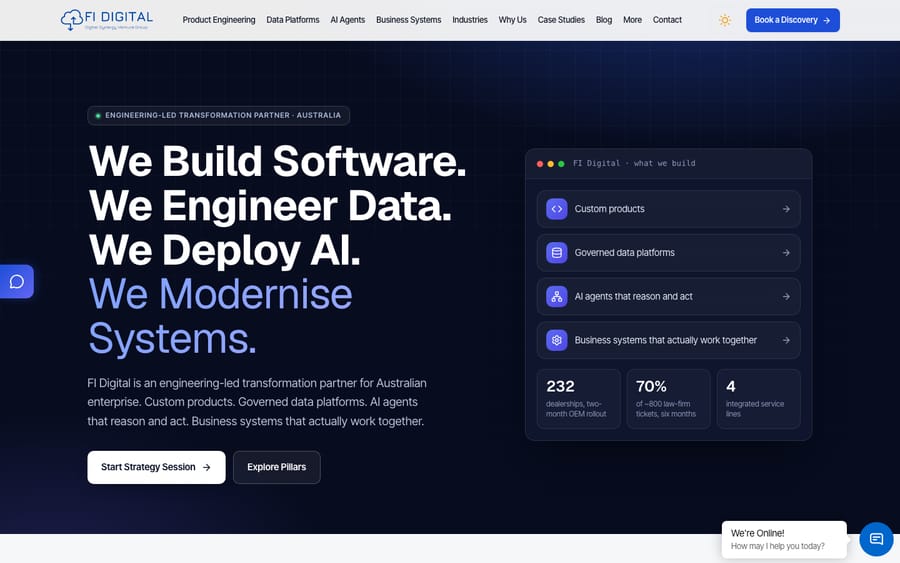Open the left-edge chat bubble widget
This screenshot has height=563, width=900.
coord(17,281)
